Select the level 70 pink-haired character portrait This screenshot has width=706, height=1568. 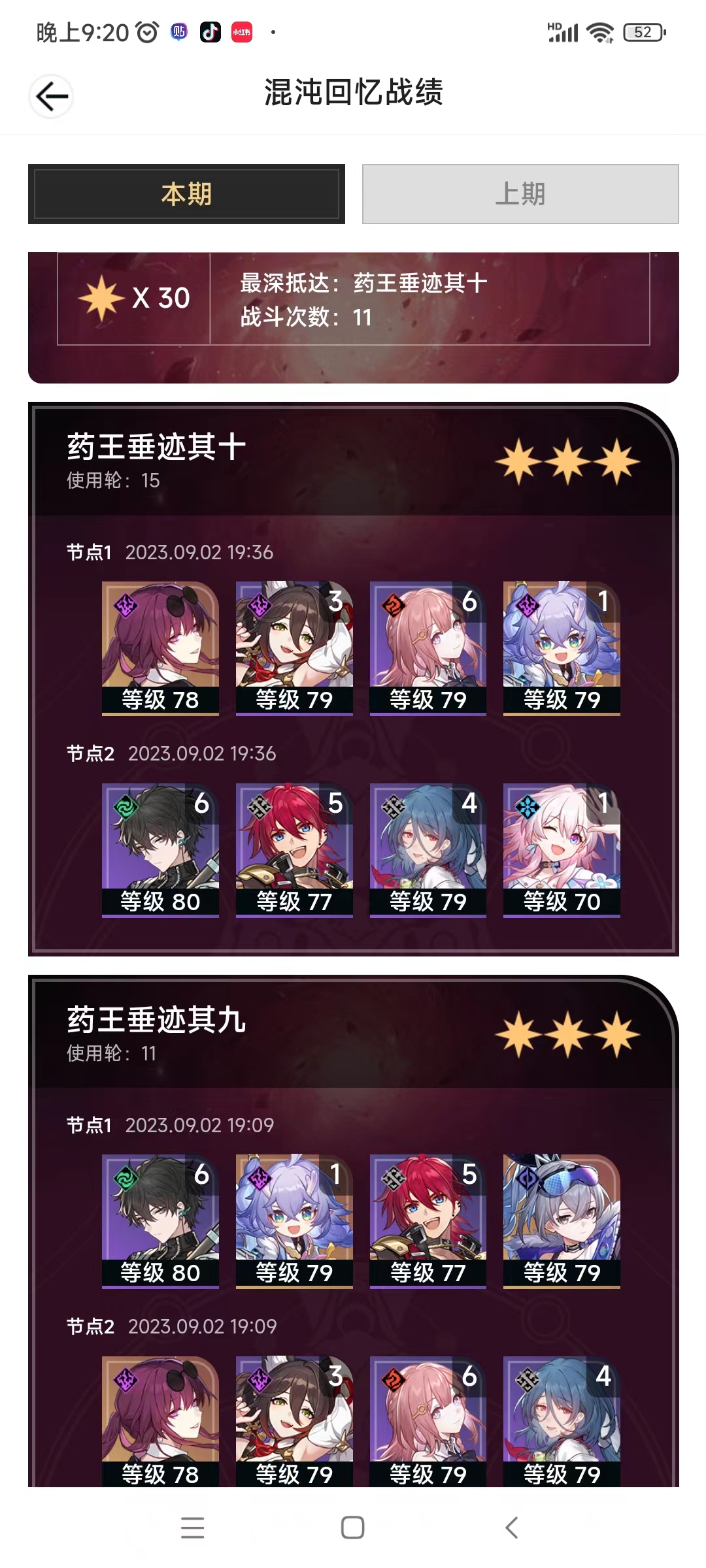coord(562,850)
